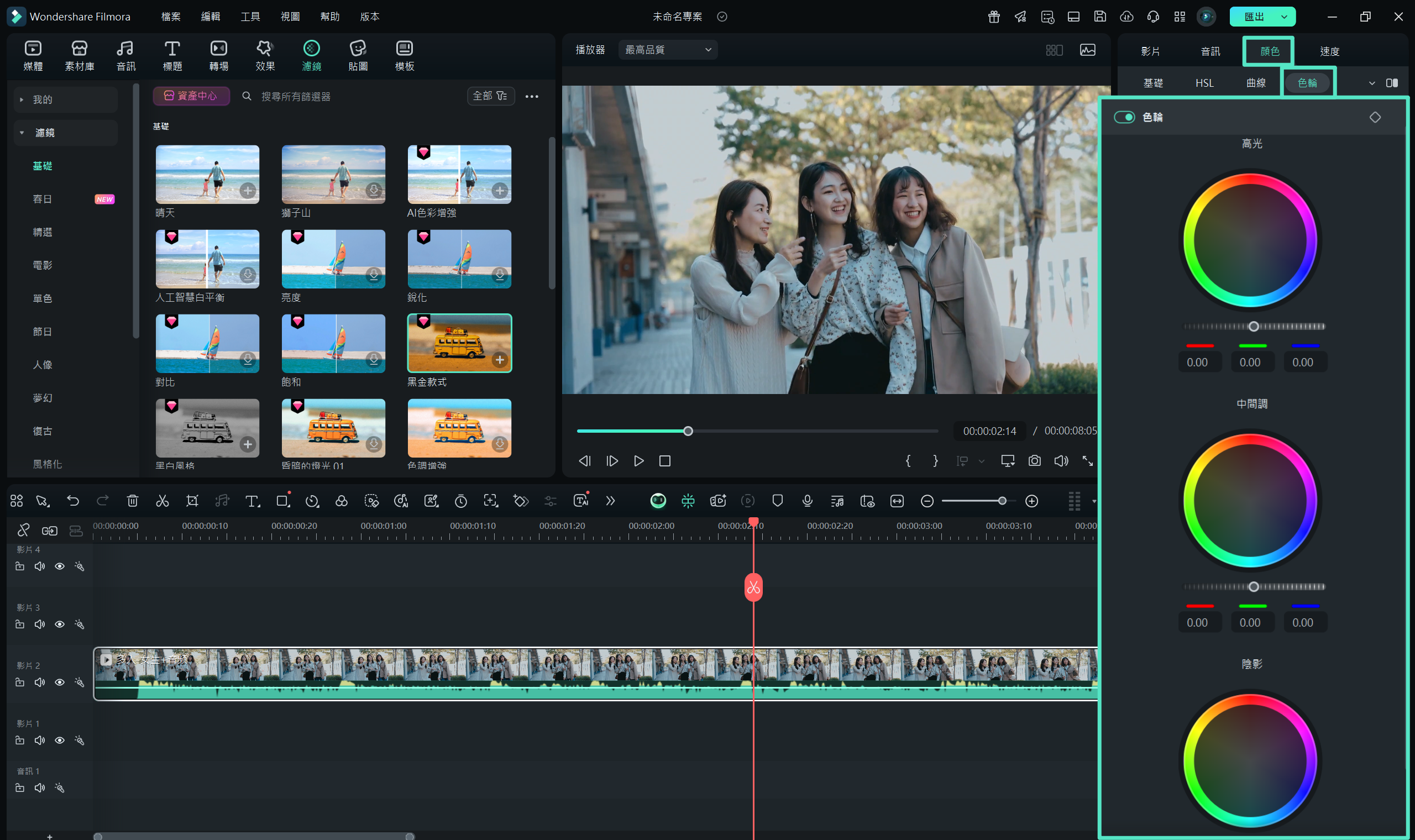Viewport: 1415px width, 840px height.
Task: Hide the 影片 3 track
Action: click(x=60, y=624)
